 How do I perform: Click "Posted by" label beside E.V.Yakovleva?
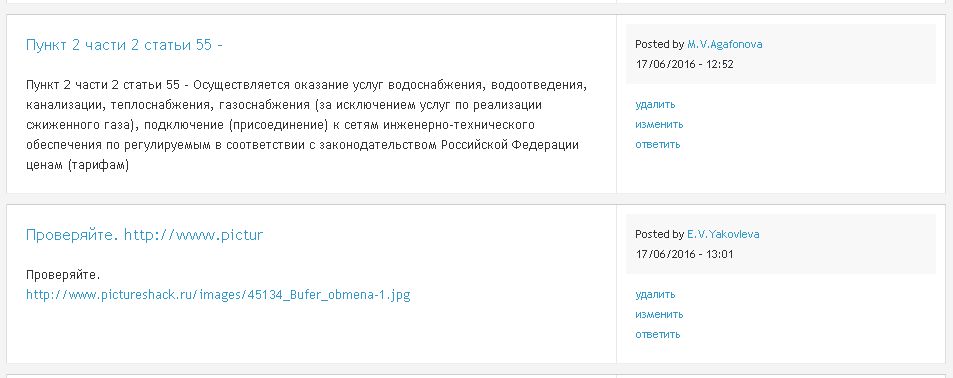coord(660,234)
